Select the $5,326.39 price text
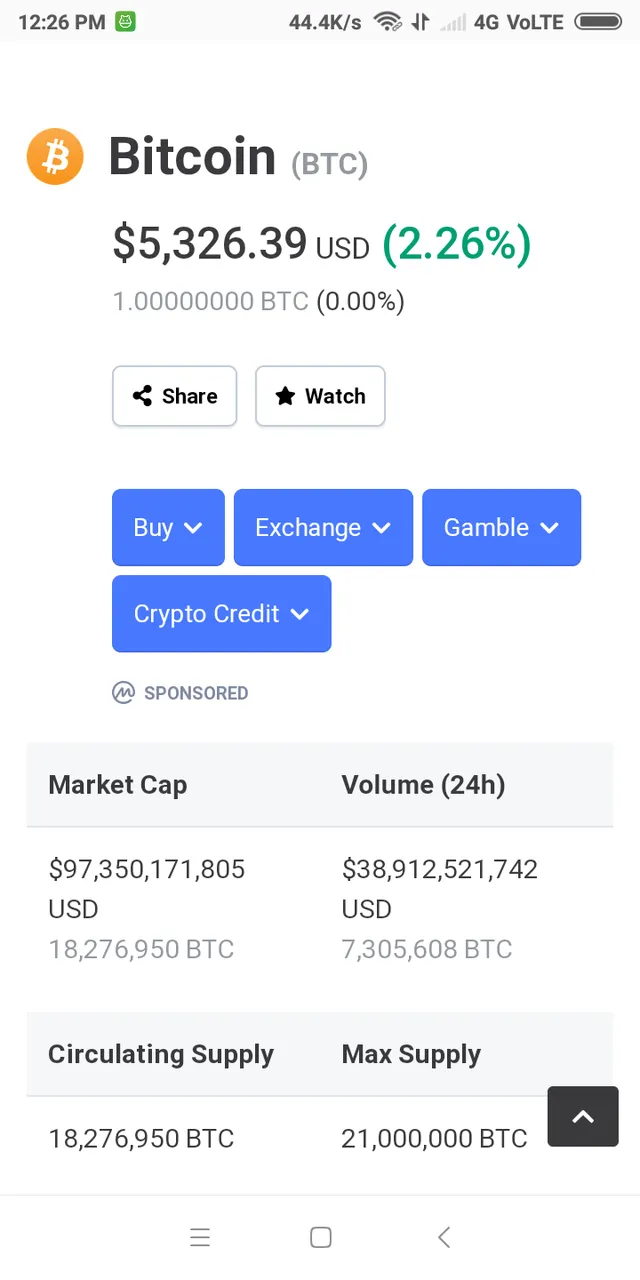Screen dimensions: 640x1280 pos(210,243)
